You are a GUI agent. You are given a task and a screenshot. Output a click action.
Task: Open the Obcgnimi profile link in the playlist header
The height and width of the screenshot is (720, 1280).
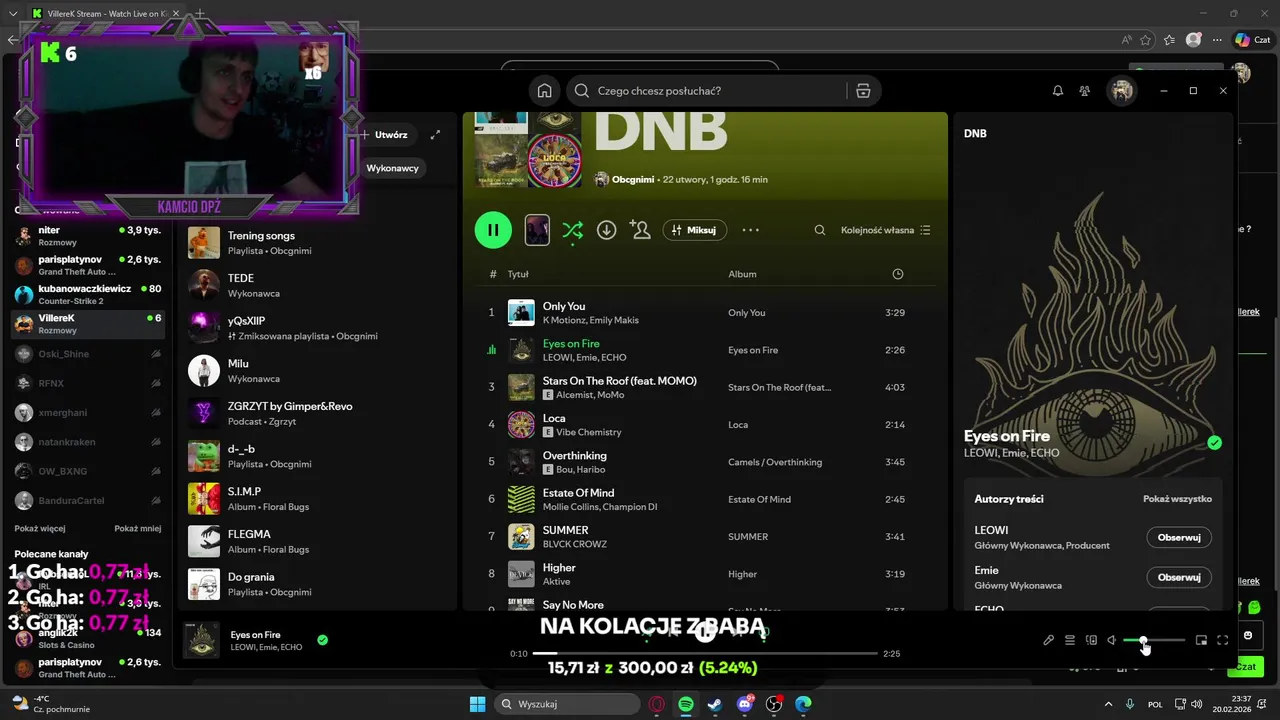coord(633,179)
